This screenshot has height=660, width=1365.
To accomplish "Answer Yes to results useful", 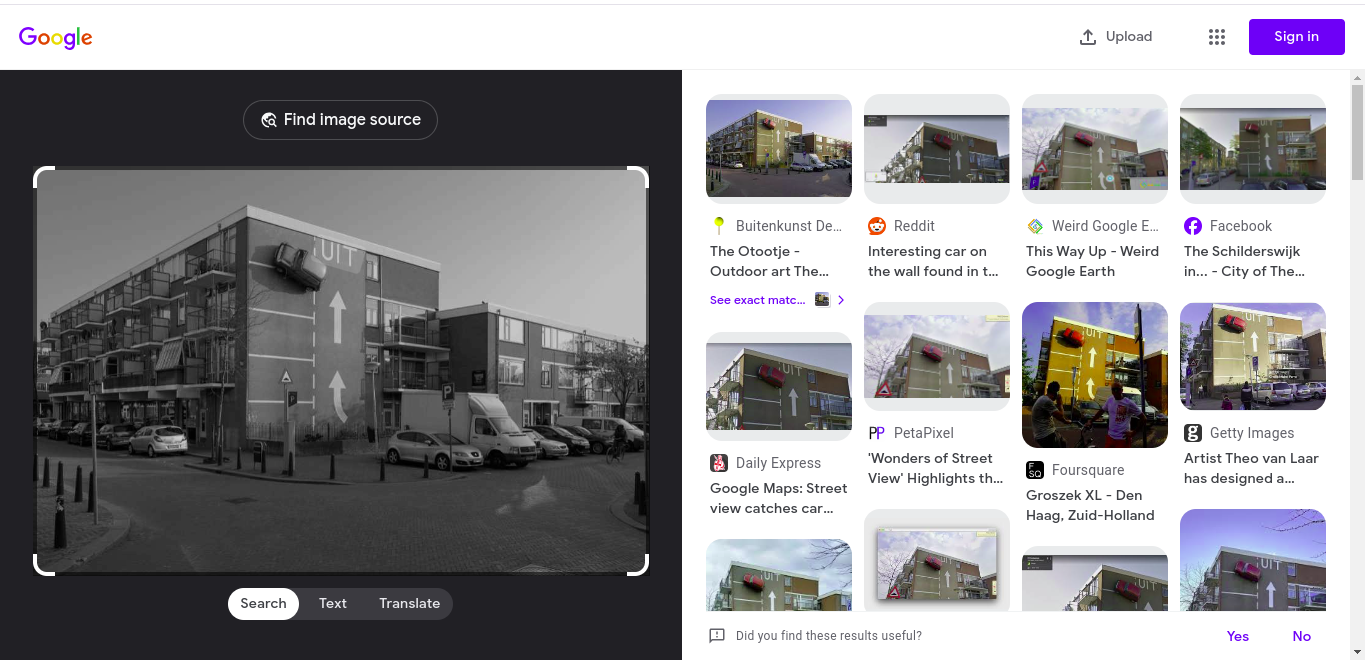I will [1237, 636].
